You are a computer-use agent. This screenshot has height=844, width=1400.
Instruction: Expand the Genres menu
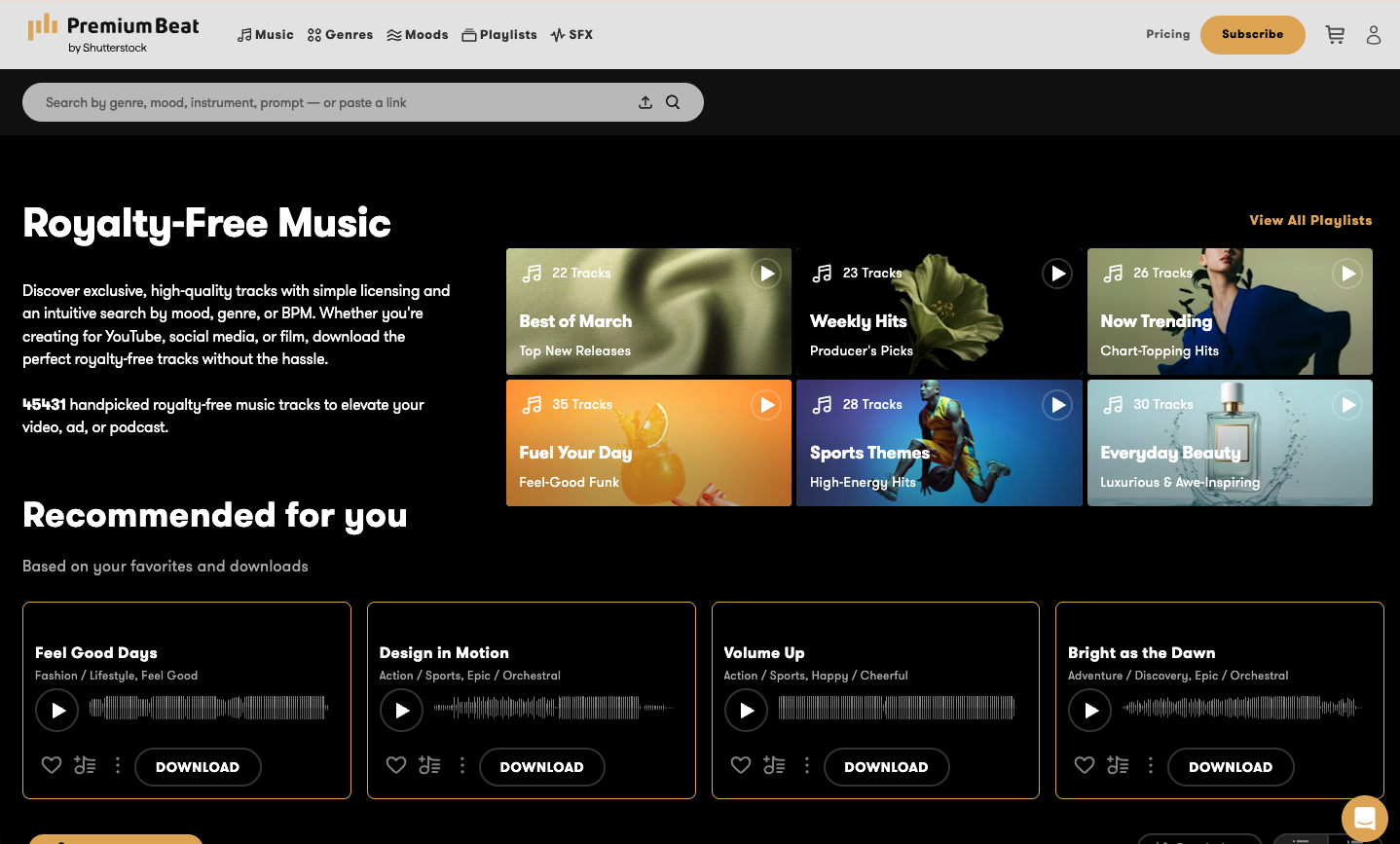(x=340, y=35)
